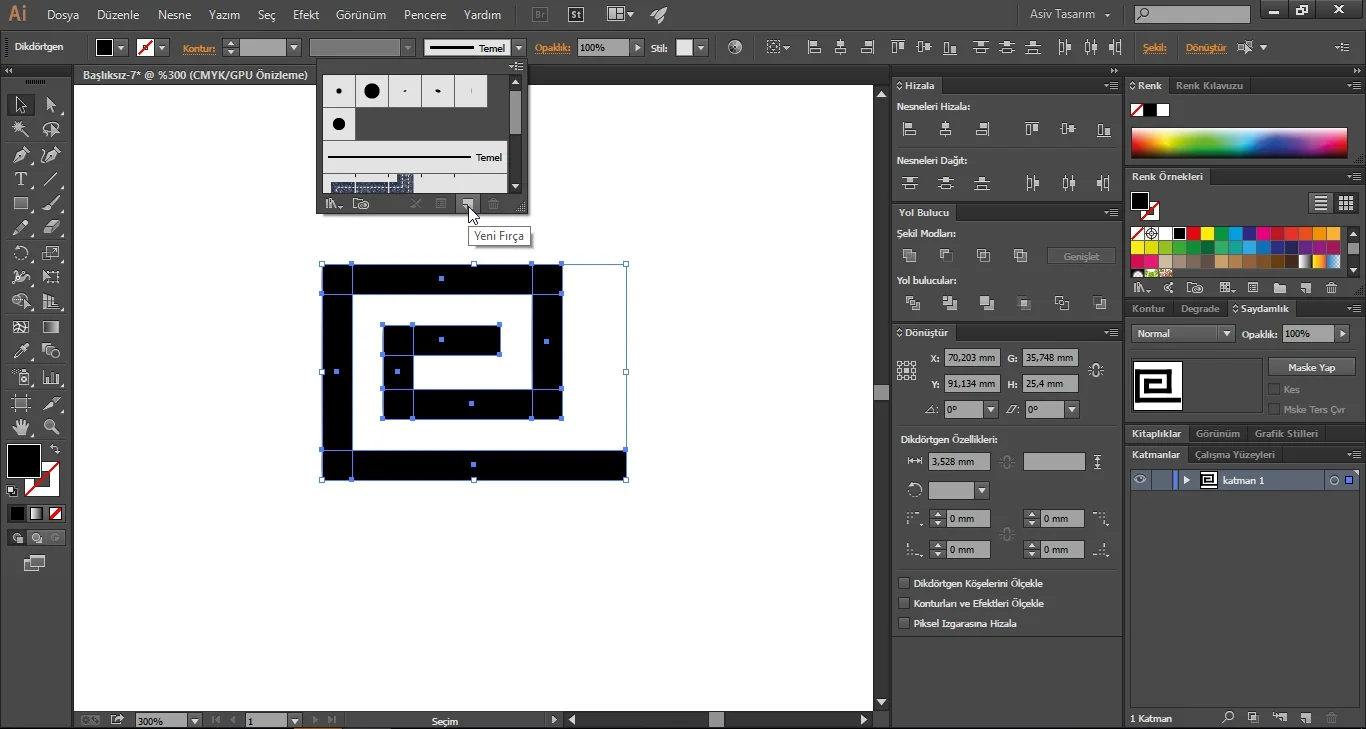Open the zoom level %300 dropdown
This screenshot has width=1366, height=729.
195,720
